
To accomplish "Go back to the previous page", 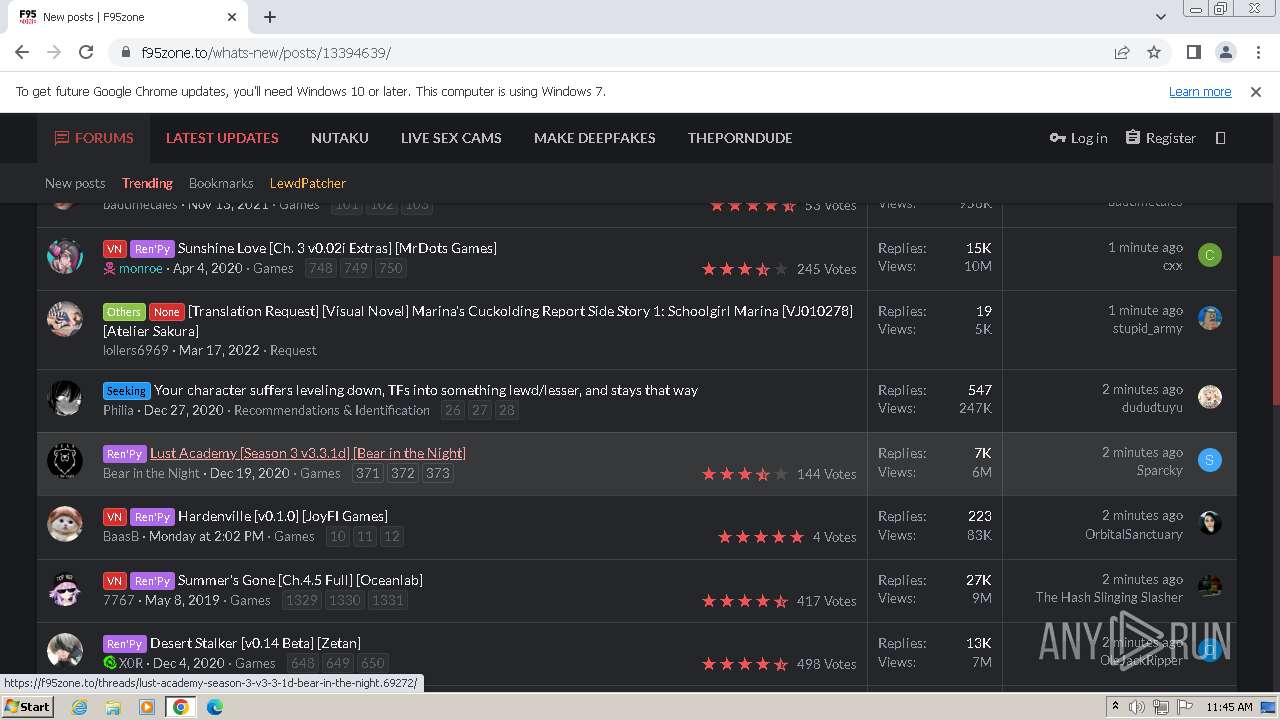I will tap(22, 52).
